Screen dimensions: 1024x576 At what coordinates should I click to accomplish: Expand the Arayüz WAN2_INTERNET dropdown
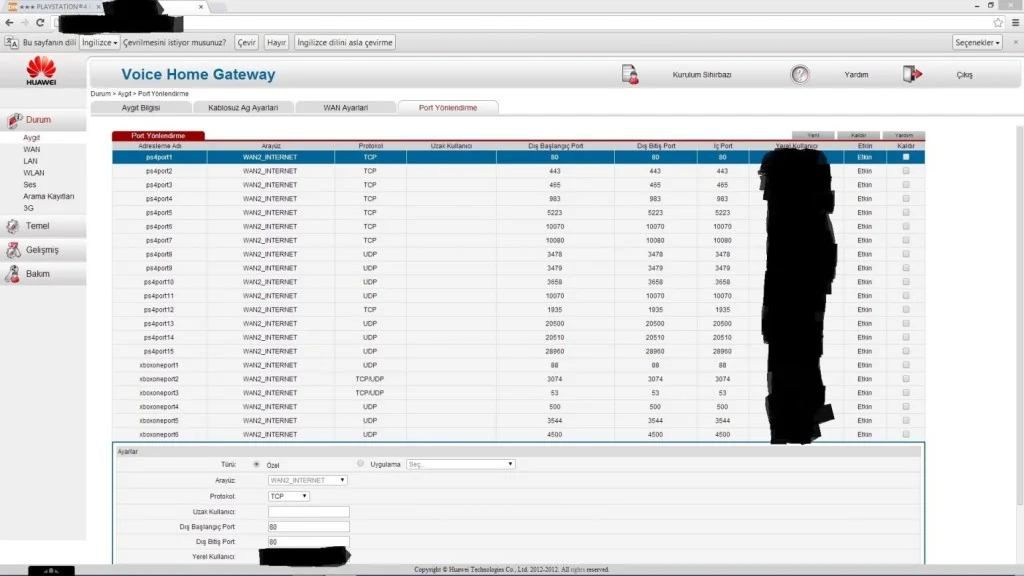coord(308,480)
